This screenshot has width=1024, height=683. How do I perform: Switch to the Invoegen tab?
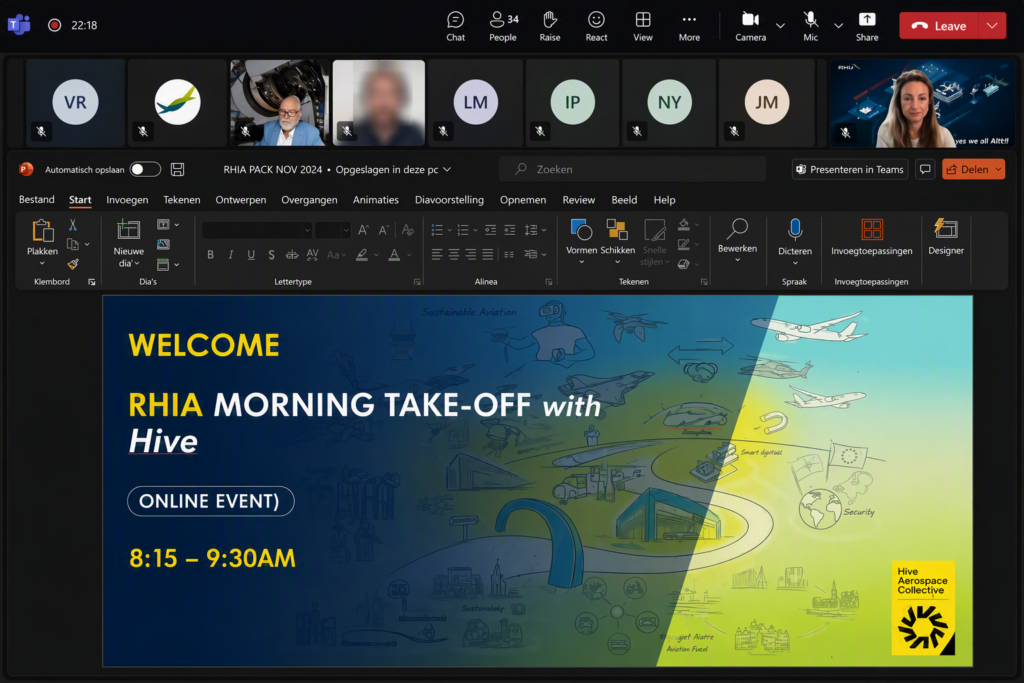(x=127, y=200)
